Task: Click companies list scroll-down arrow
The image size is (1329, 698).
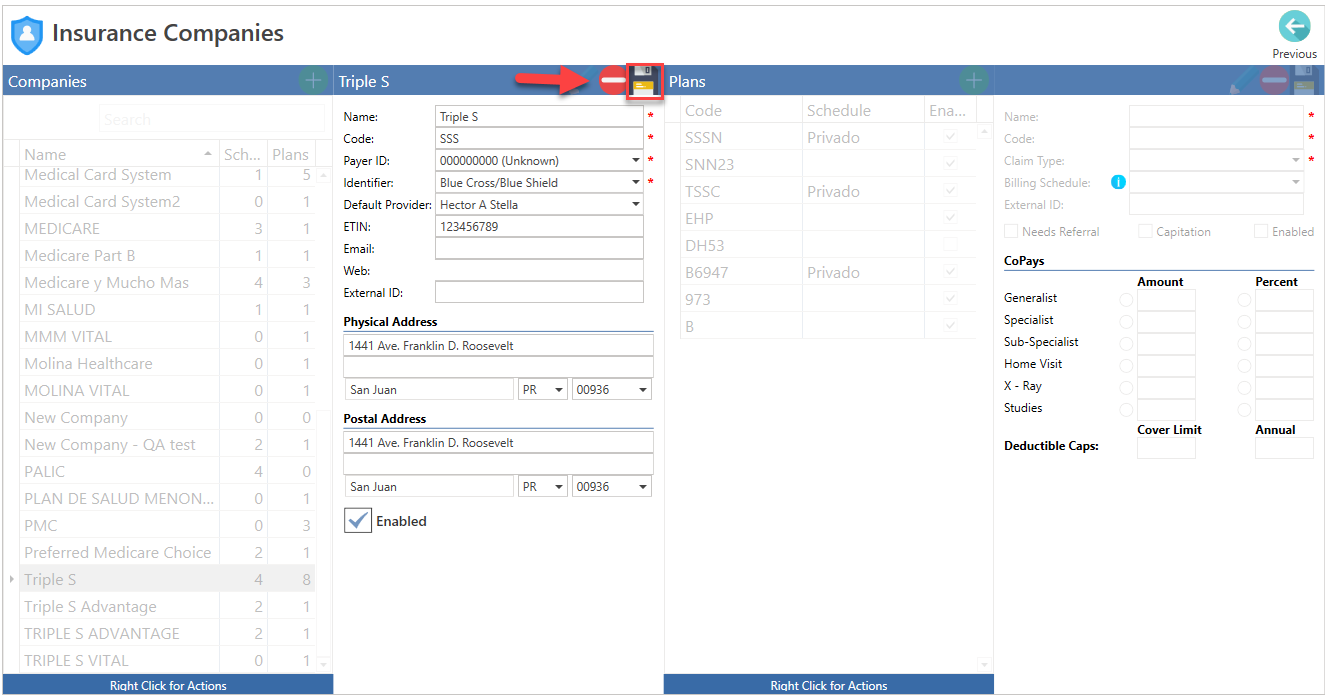Action: point(323,664)
